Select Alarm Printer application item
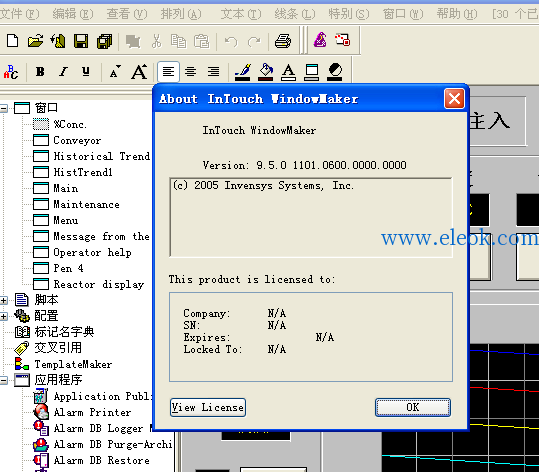Viewport: 539px width, 472px height. pyautogui.click(x=82, y=412)
